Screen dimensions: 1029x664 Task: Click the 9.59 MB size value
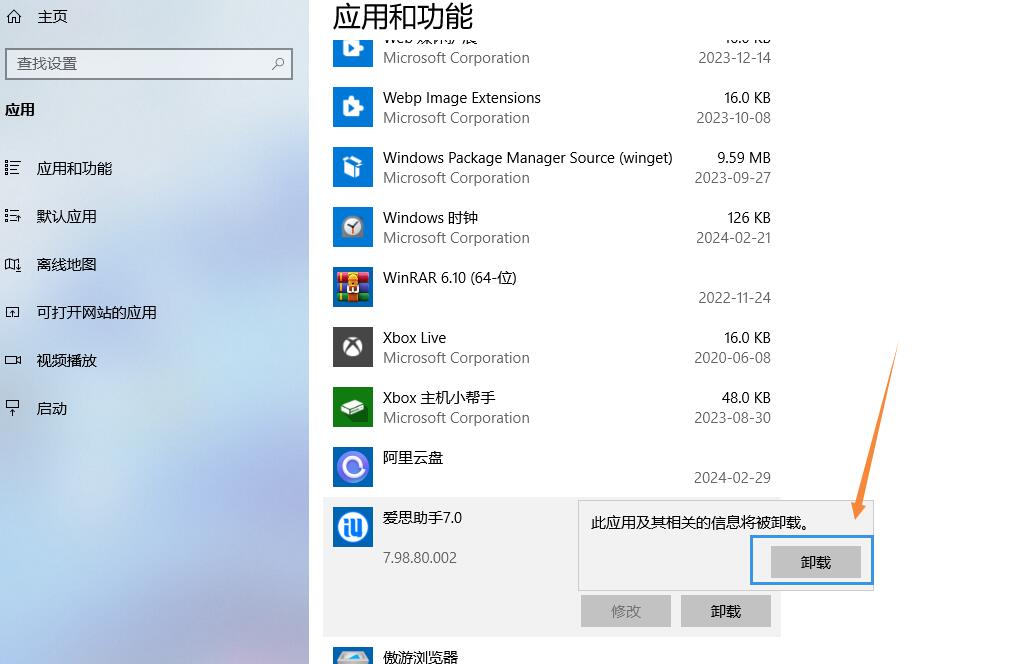tap(744, 157)
